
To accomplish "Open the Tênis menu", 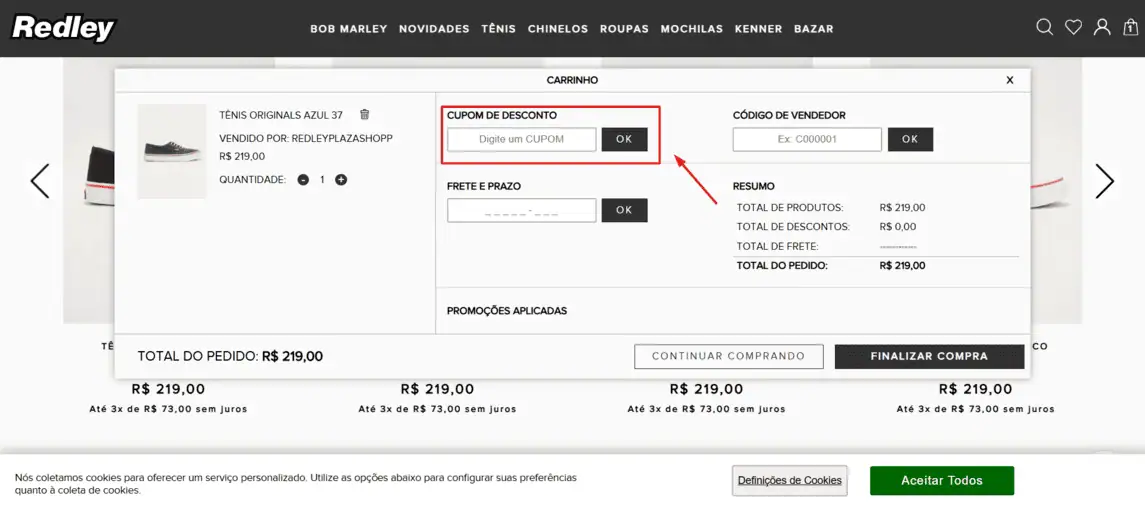I will (x=499, y=29).
